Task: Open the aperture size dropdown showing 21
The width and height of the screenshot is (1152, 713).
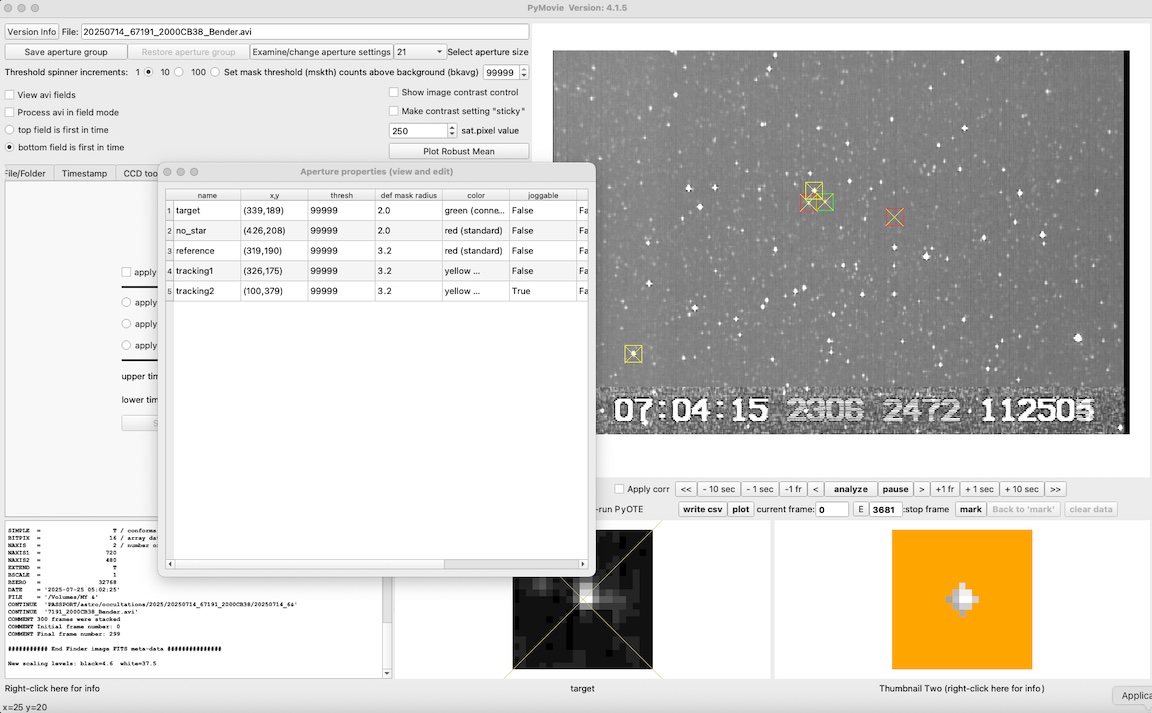Action: [x=419, y=52]
